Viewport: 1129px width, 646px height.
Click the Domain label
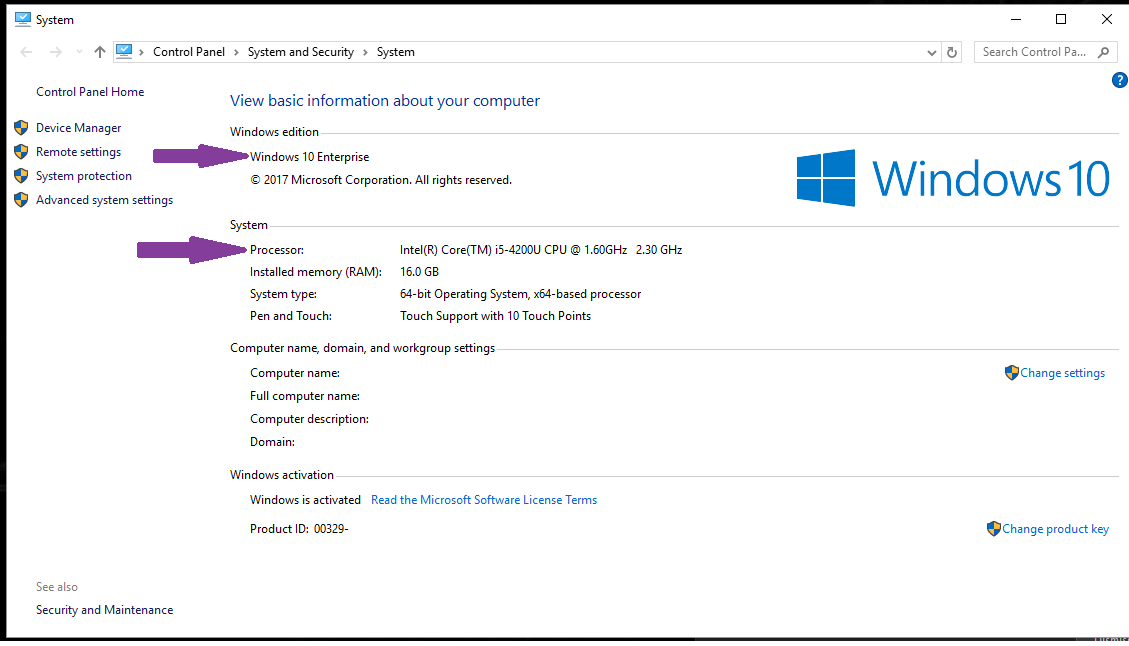tap(272, 442)
